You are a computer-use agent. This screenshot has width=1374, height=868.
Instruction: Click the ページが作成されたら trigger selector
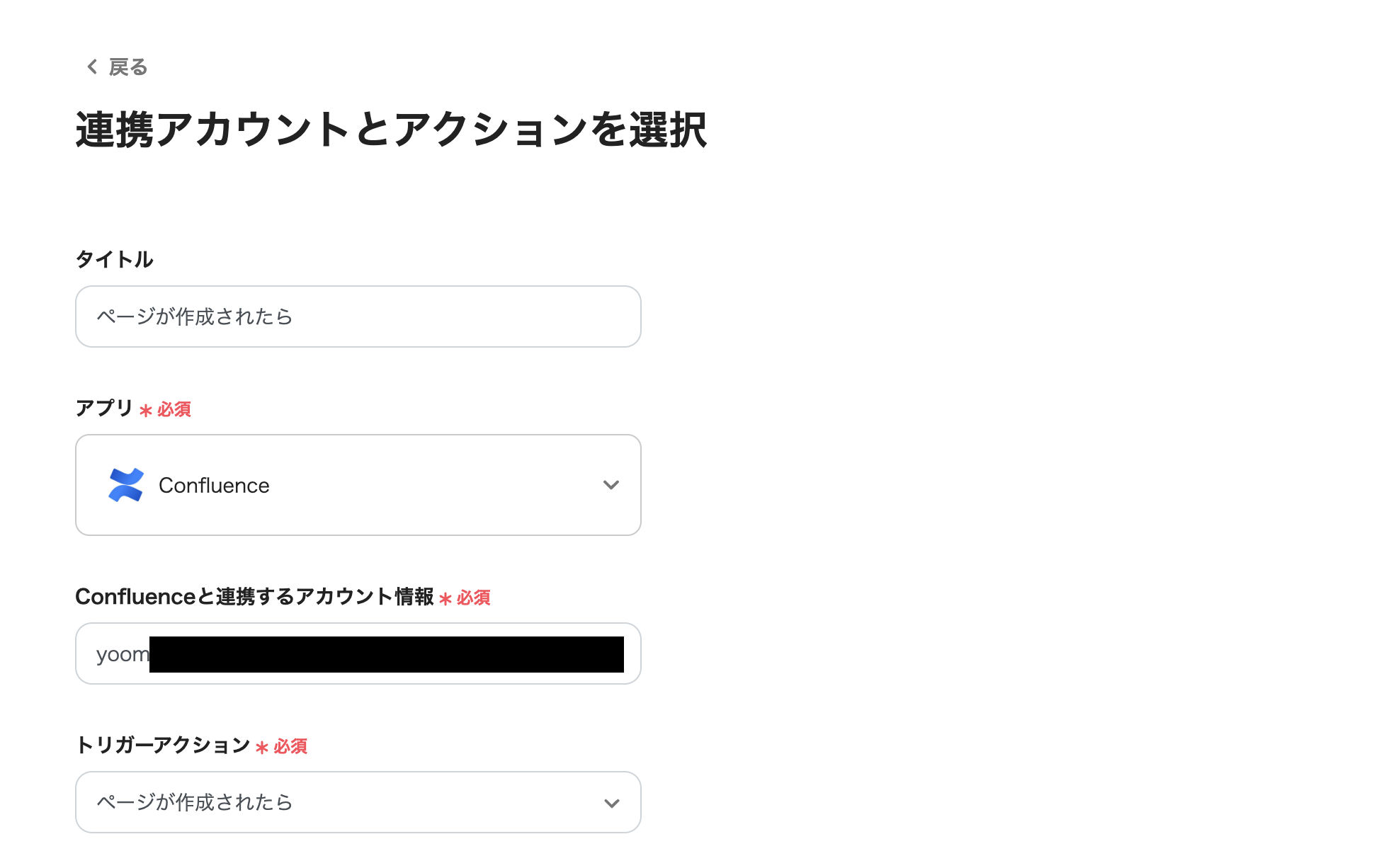[x=358, y=802]
